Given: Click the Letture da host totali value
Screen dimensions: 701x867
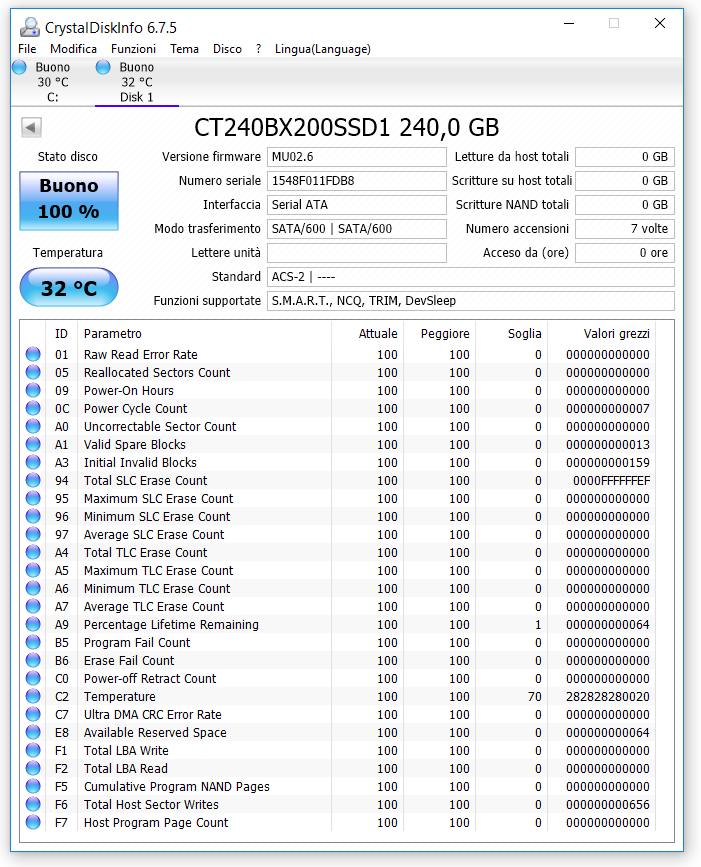Looking at the screenshot, I should [625, 156].
